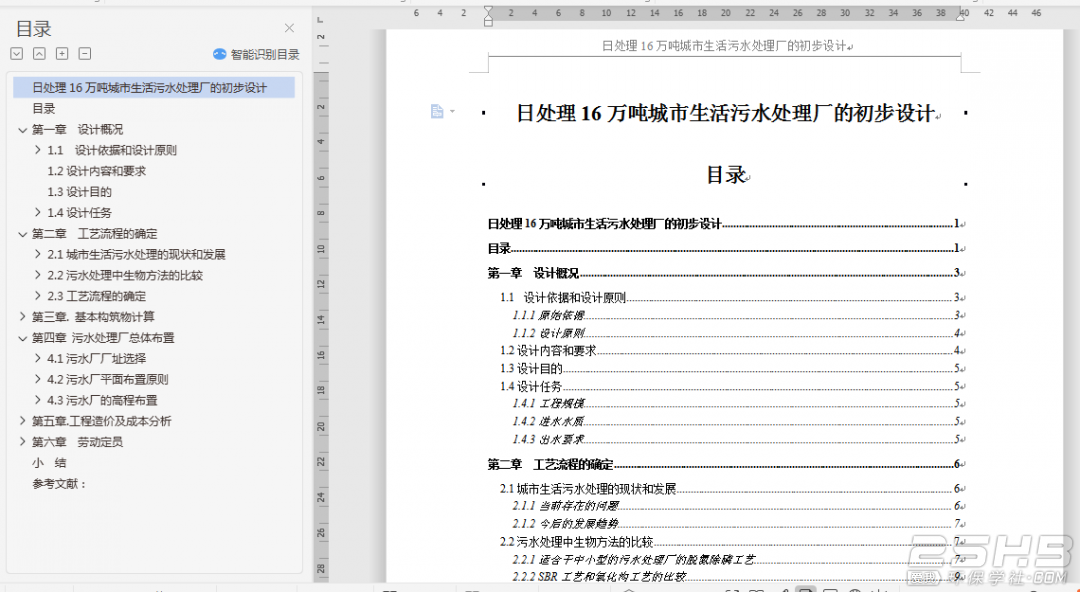This screenshot has width=1080, height=592.
Task: Expand the 4.2 污水厂平面布置原则 chevron
Action: pos(38,379)
